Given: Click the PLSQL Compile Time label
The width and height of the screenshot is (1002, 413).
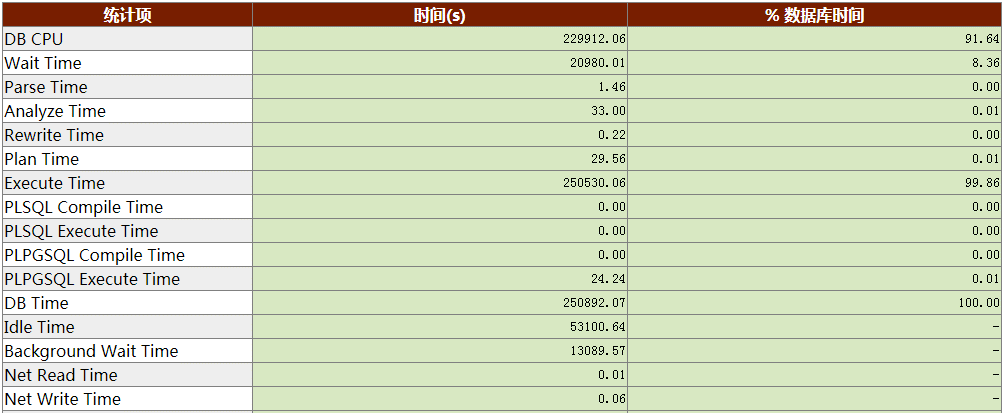Looking at the screenshot, I should click(83, 207).
